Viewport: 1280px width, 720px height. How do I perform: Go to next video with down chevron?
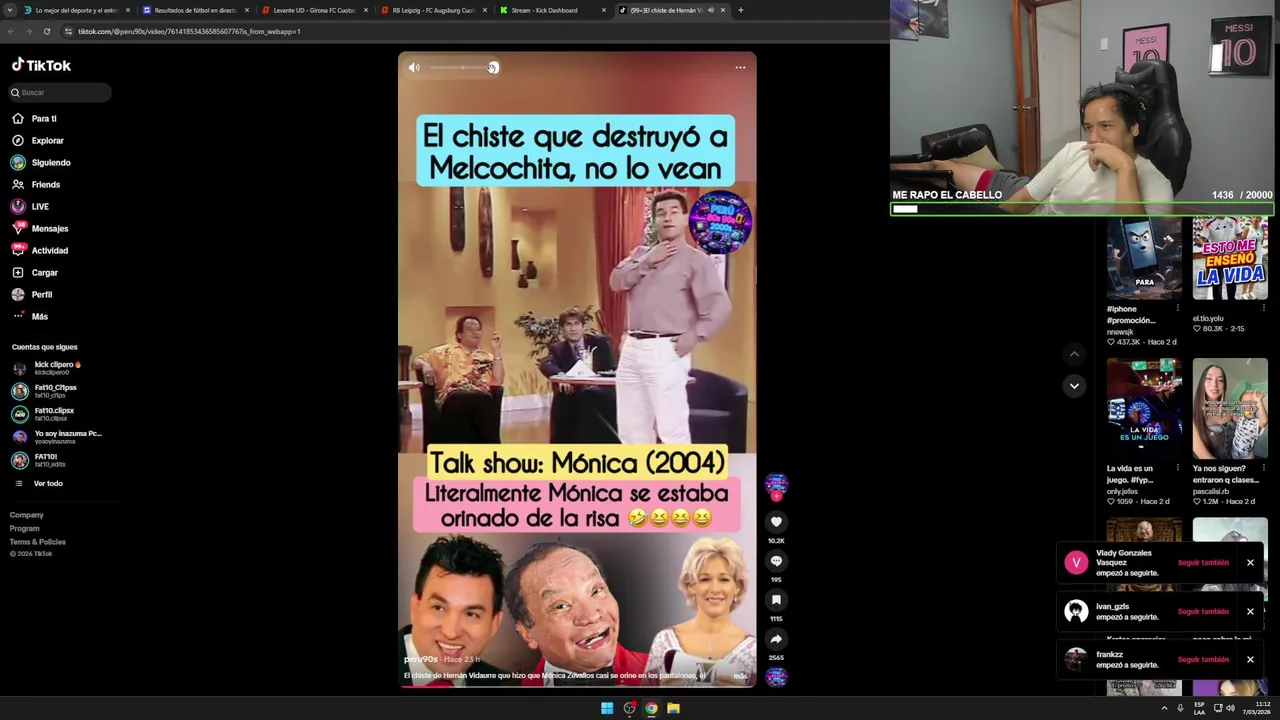tap(1074, 386)
